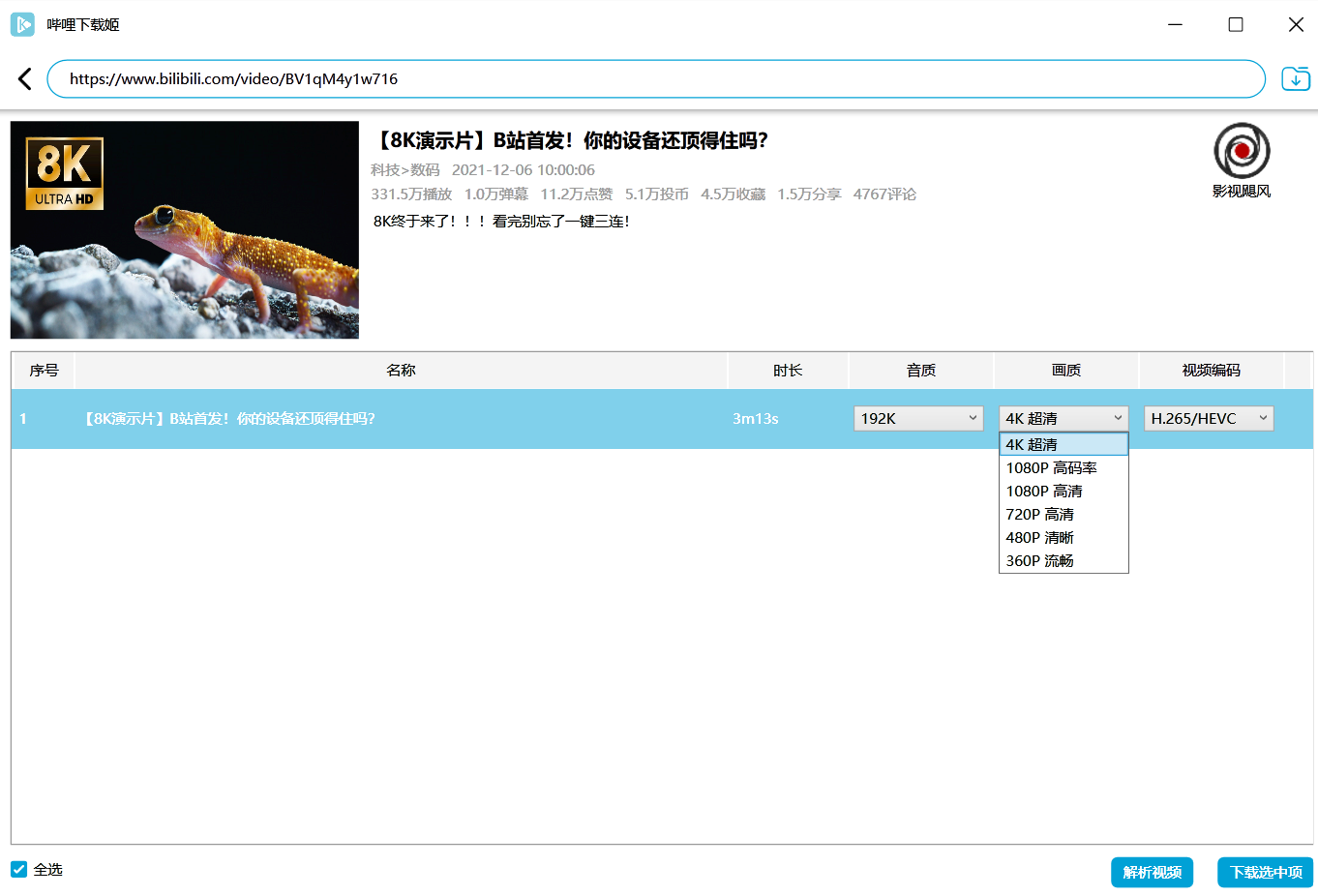Click the description 8K终于来了 text
Screen dimensions: 1318x896
[x=501, y=222]
